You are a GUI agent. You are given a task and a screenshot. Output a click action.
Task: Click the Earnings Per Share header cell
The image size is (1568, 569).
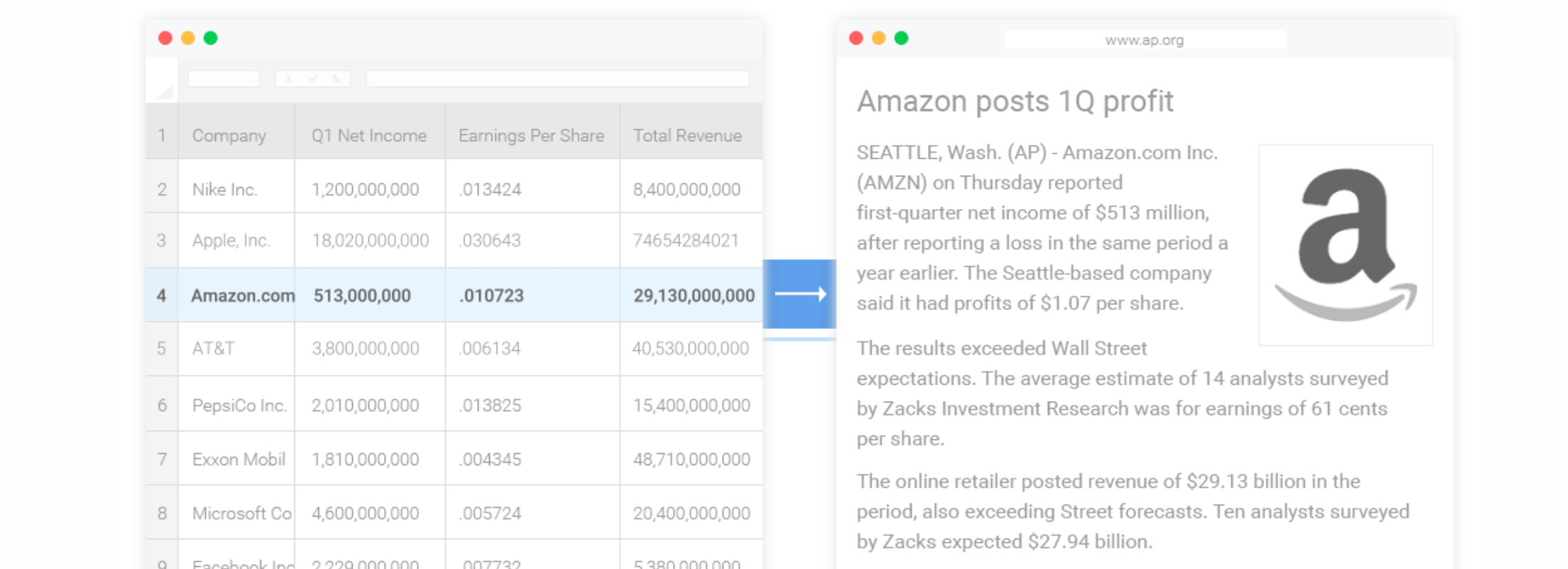[532, 132]
